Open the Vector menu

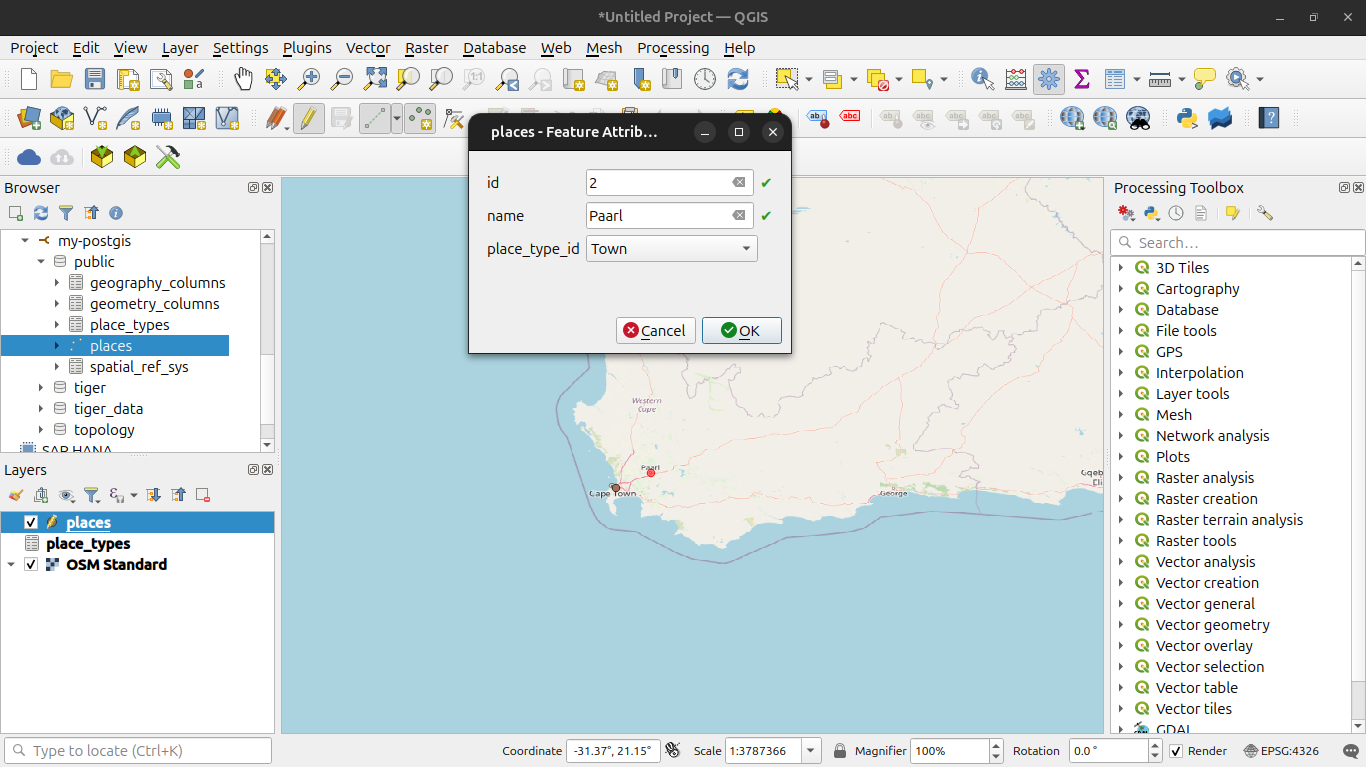(x=367, y=48)
